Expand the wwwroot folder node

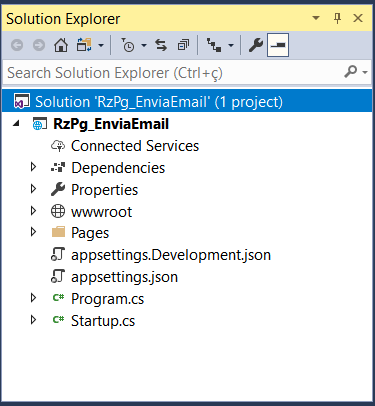point(33,211)
